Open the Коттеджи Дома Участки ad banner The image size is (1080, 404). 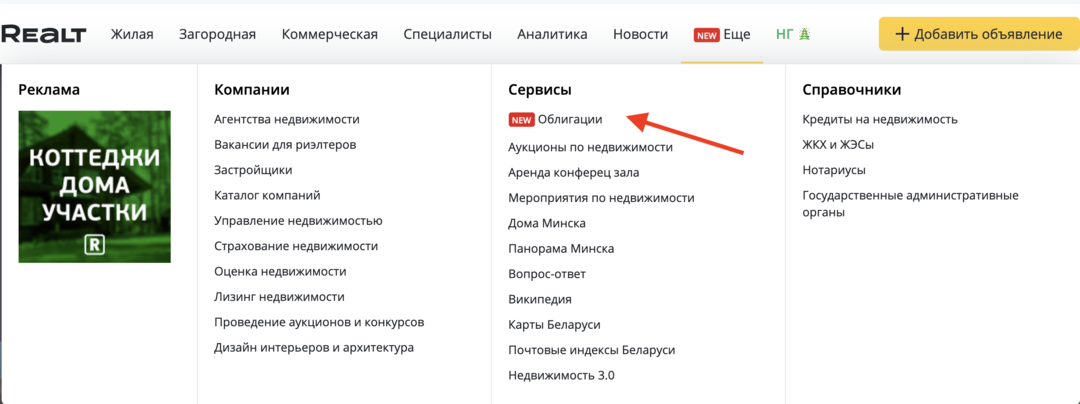[x=95, y=186]
